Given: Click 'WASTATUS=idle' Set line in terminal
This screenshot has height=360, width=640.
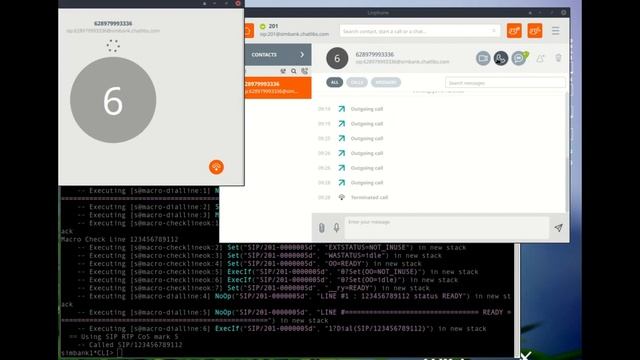Looking at the screenshot, I should tap(259, 256).
